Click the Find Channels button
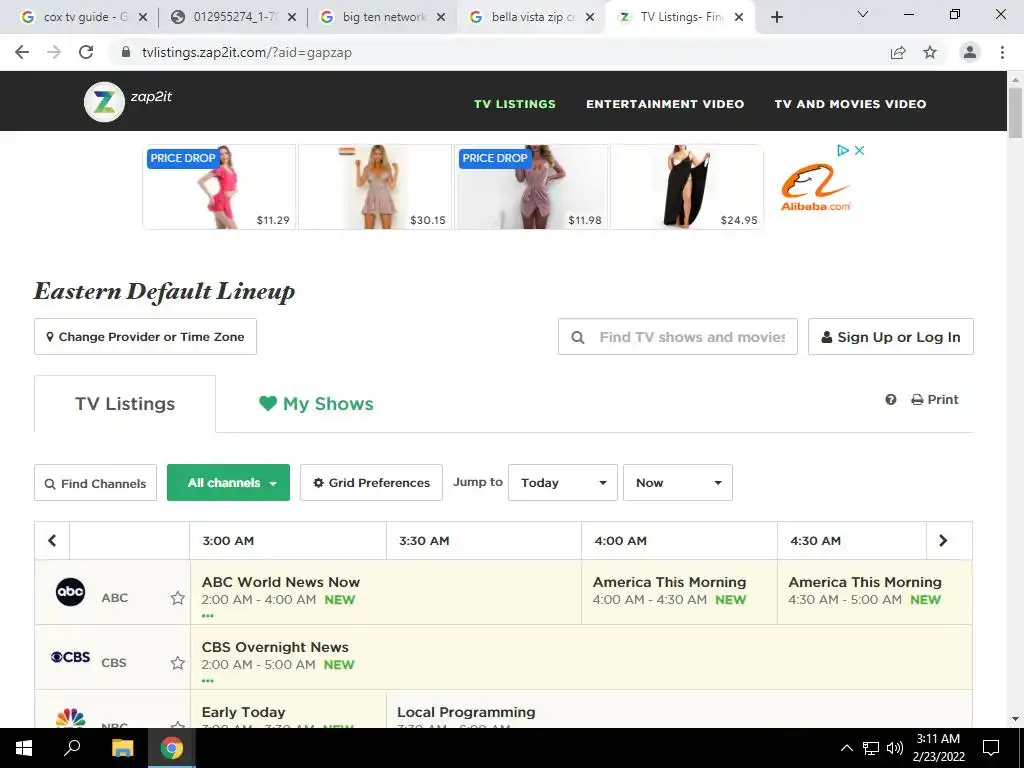 (x=95, y=483)
